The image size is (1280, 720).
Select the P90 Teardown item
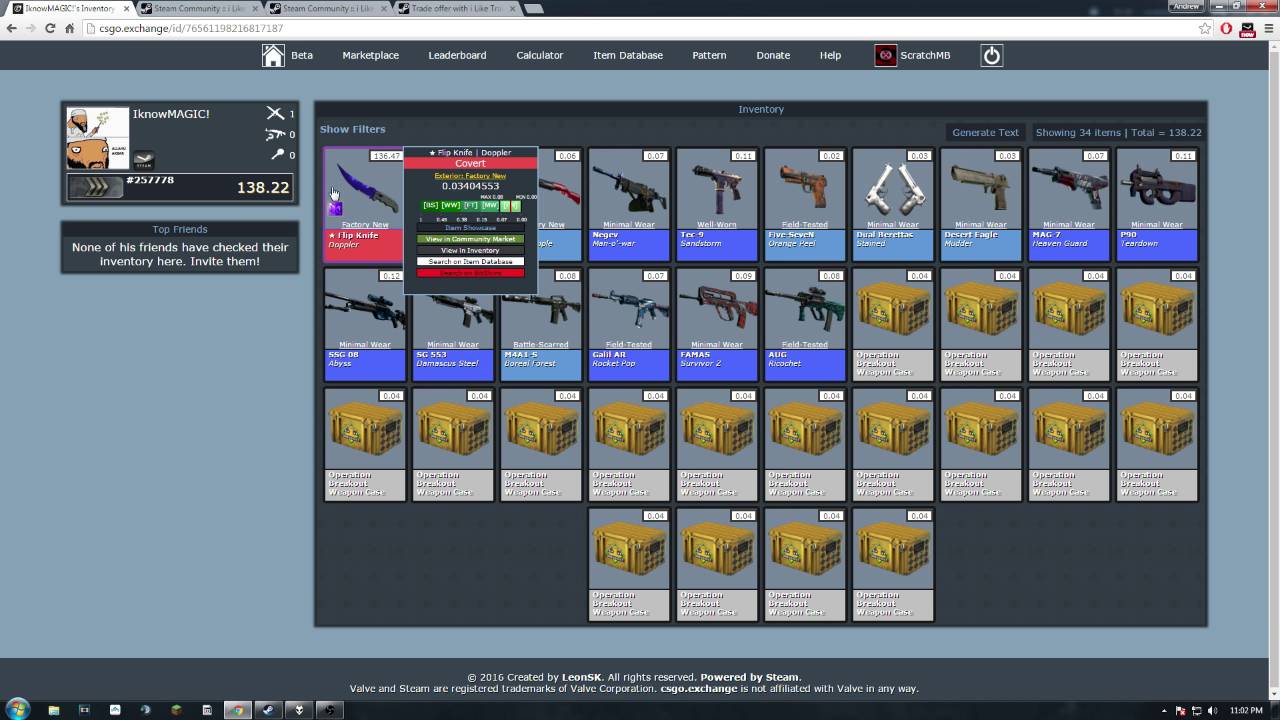(x=1156, y=204)
